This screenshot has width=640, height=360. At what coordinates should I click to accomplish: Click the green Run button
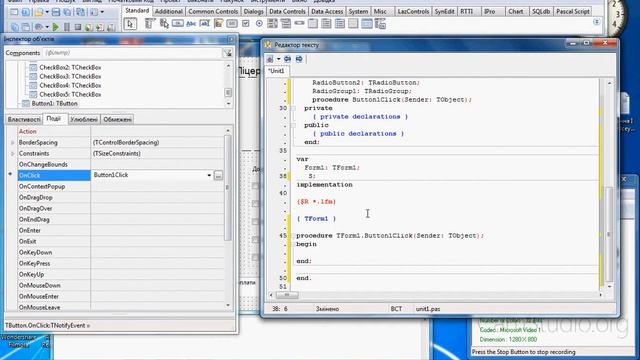(x=56, y=27)
